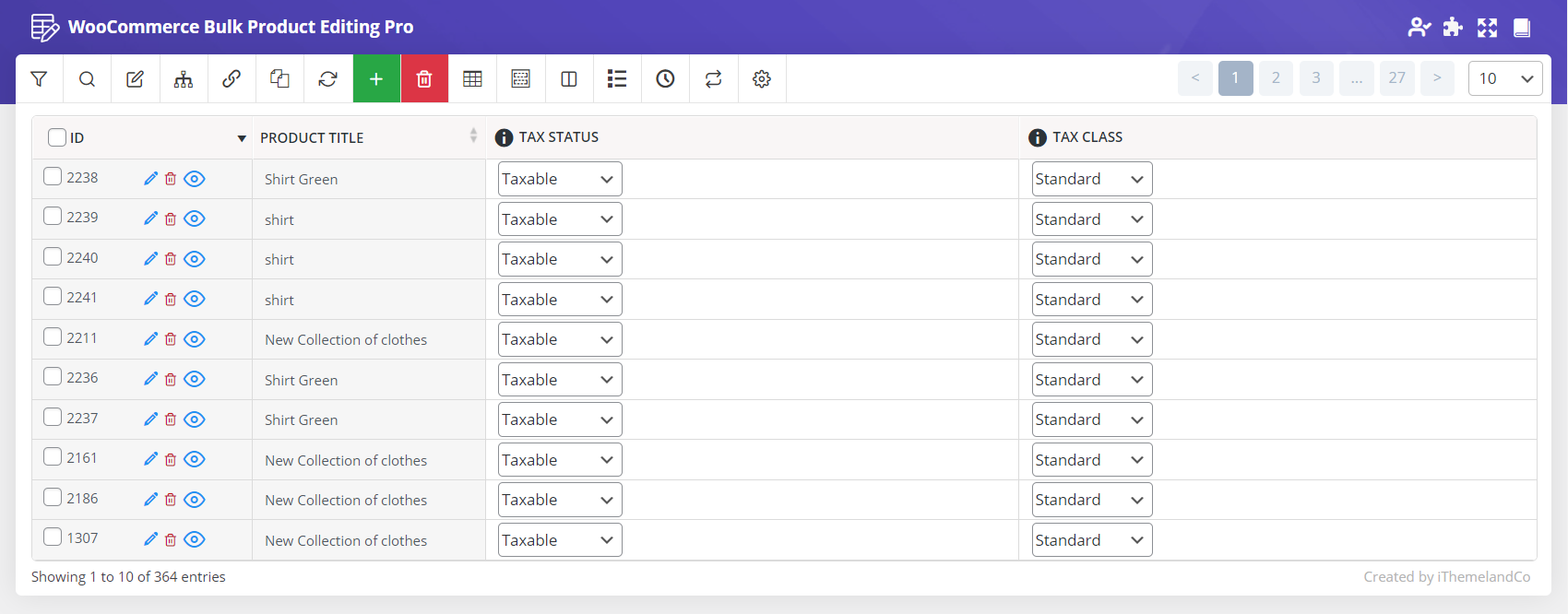The width and height of the screenshot is (1568, 614).
Task: Expand Tax Class dropdown for product 2236
Action: (x=1091, y=380)
